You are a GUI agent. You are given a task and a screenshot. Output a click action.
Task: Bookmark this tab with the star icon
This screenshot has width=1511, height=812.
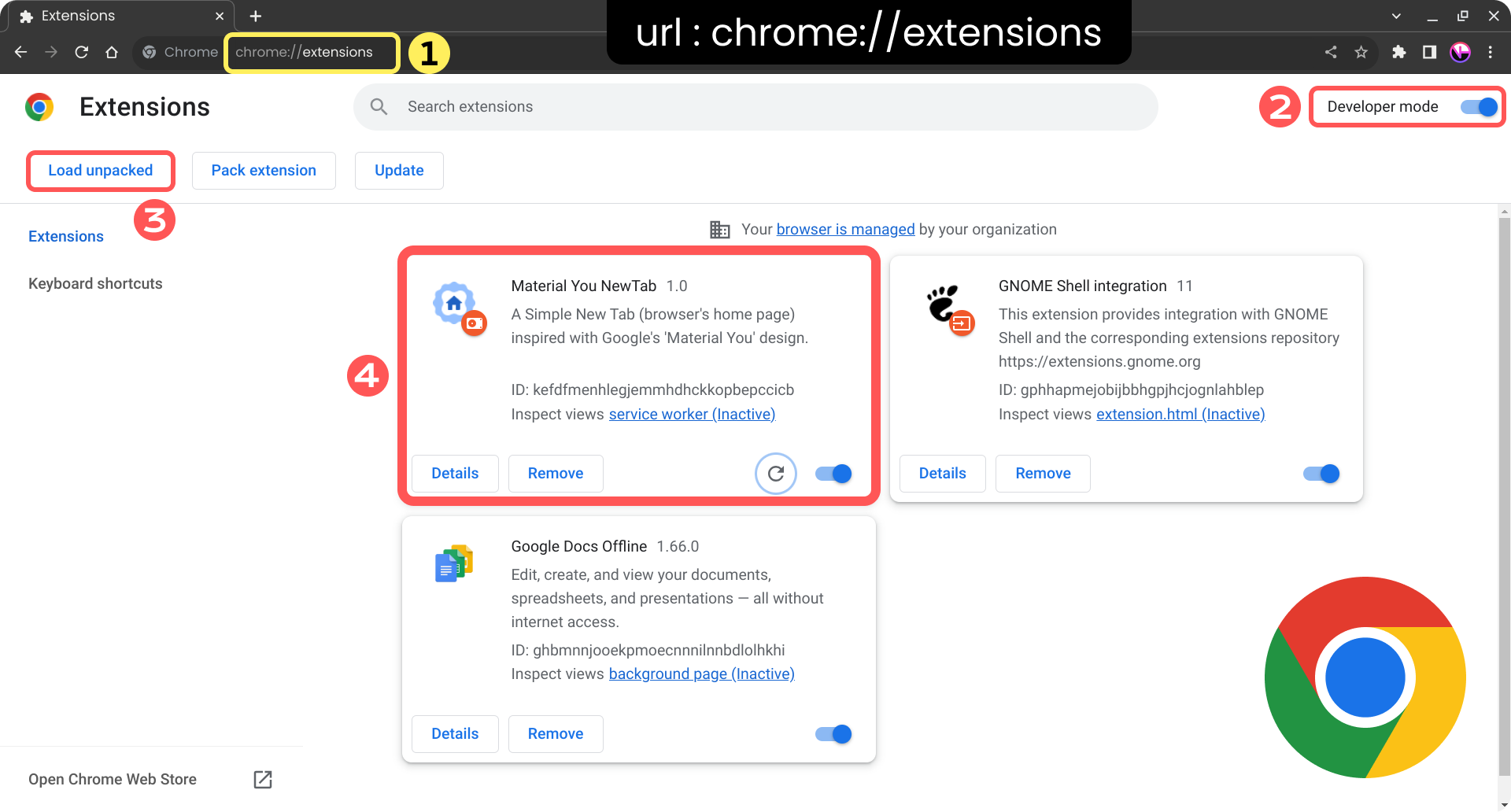point(1361,52)
